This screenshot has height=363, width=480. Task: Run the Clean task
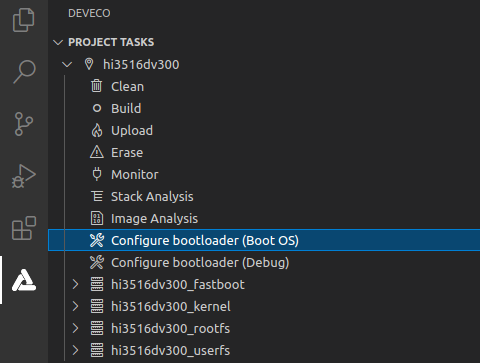127,87
